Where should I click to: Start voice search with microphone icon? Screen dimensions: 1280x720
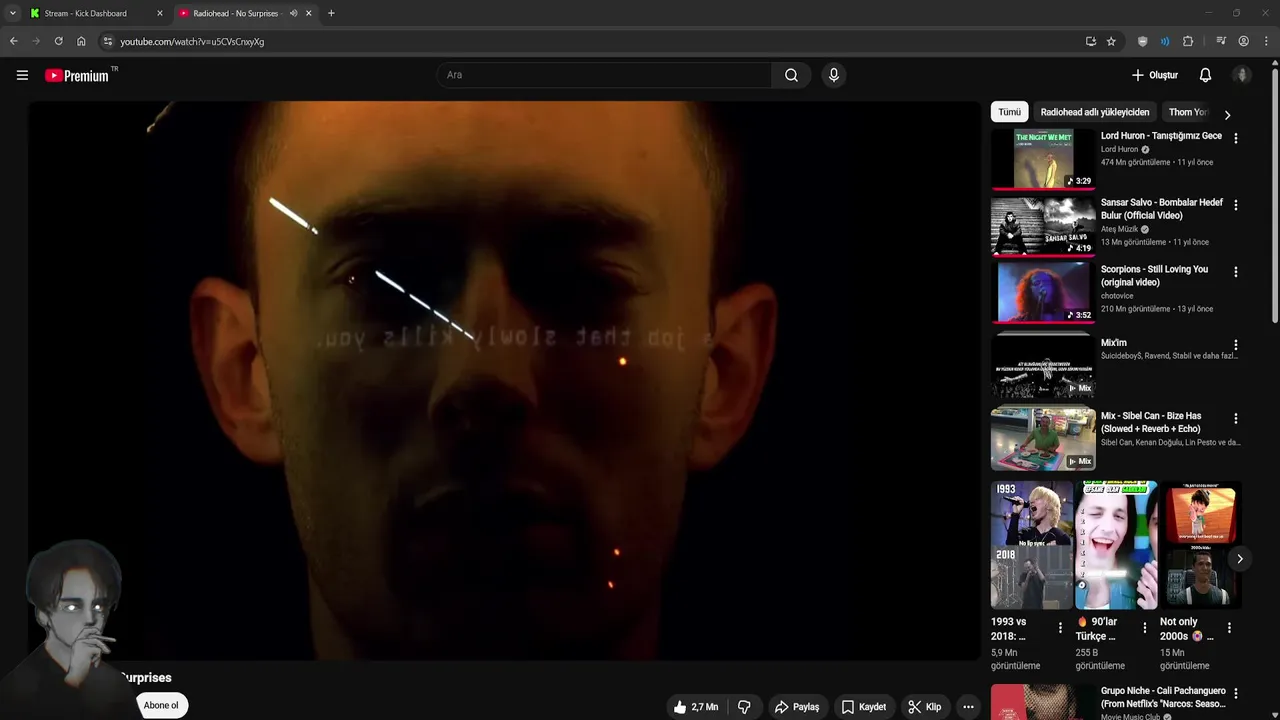coord(833,75)
